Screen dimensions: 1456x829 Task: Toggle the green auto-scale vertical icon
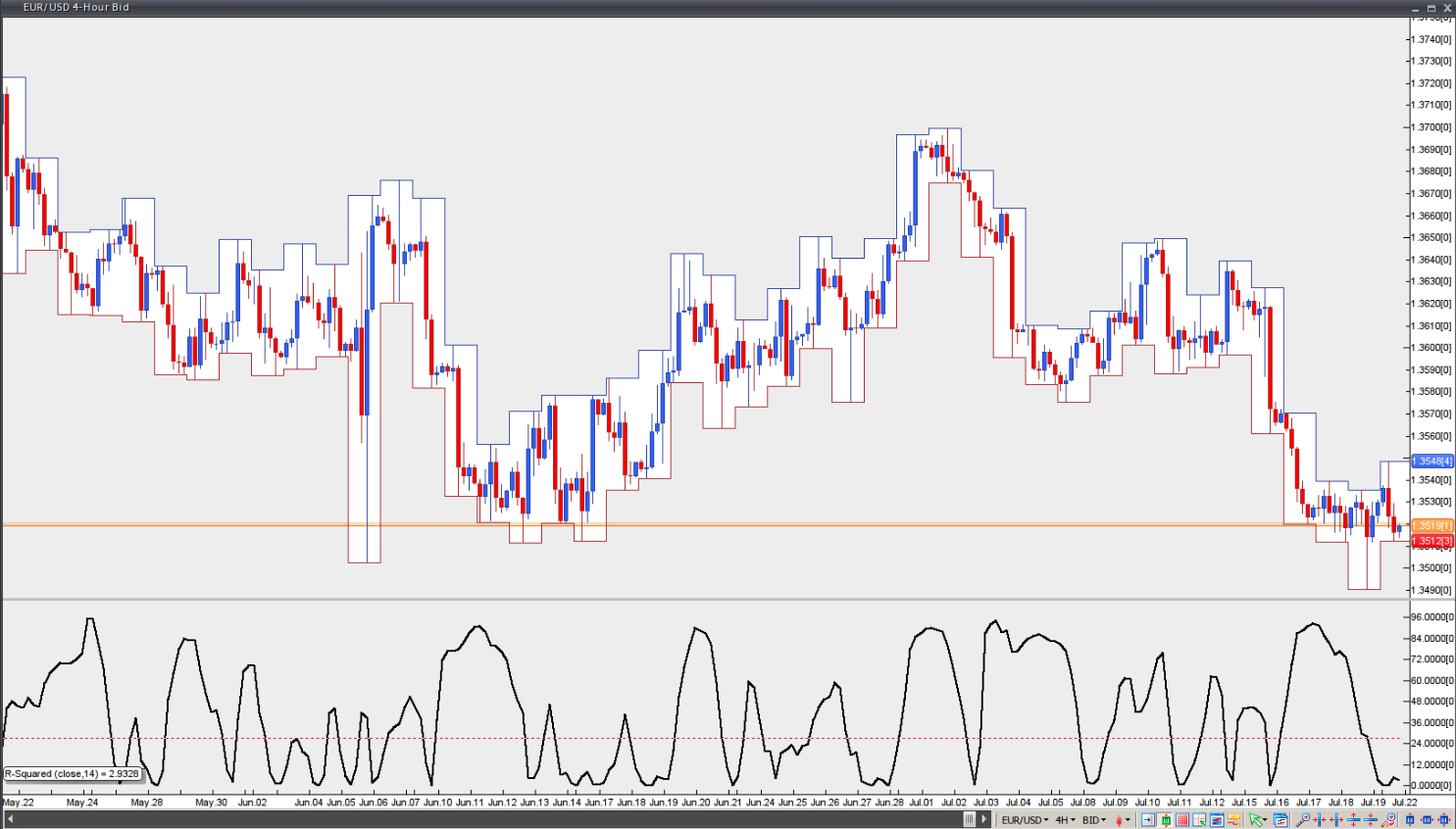click(x=1166, y=820)
